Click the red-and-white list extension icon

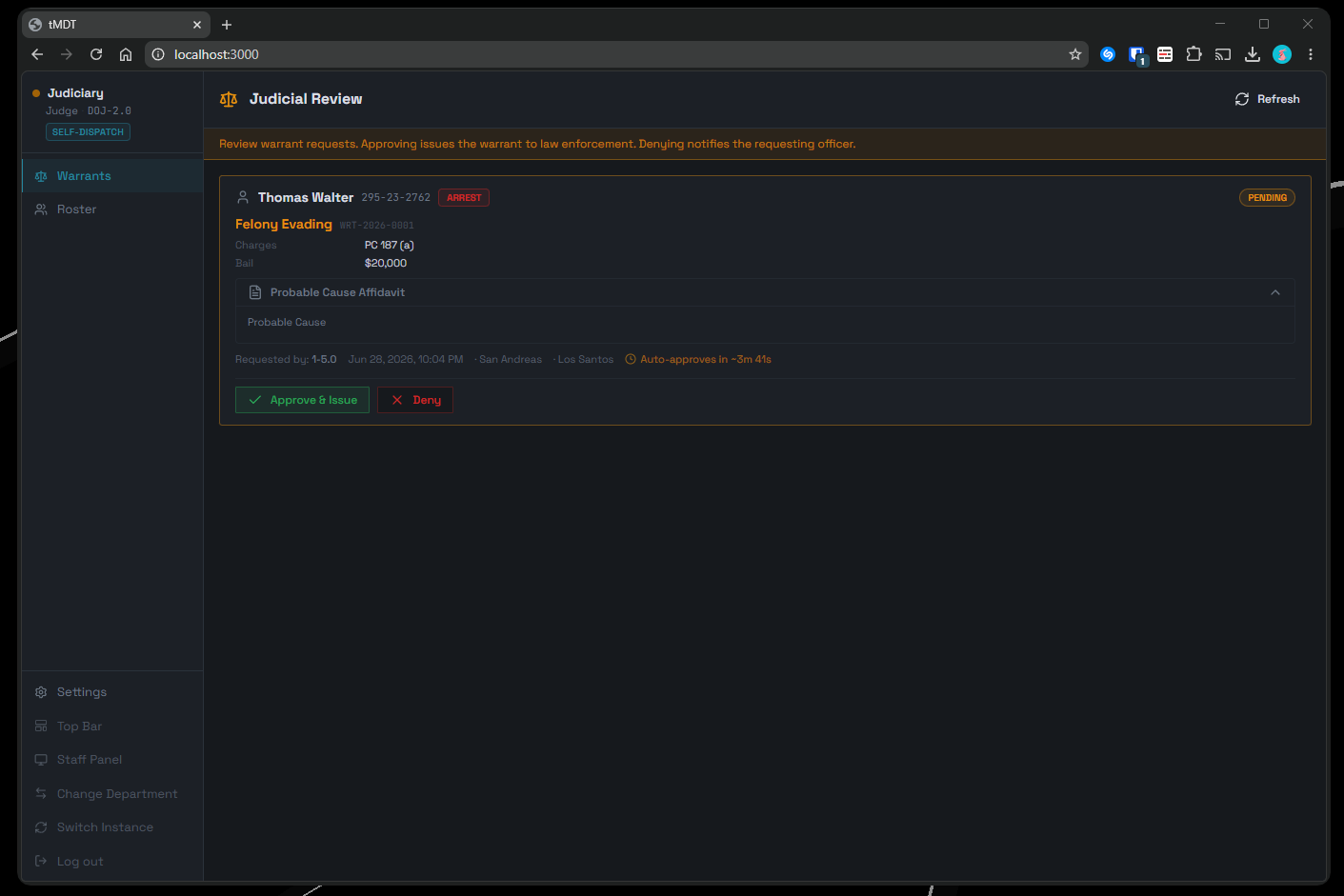pyautogui.click(x=1165, y=54)
